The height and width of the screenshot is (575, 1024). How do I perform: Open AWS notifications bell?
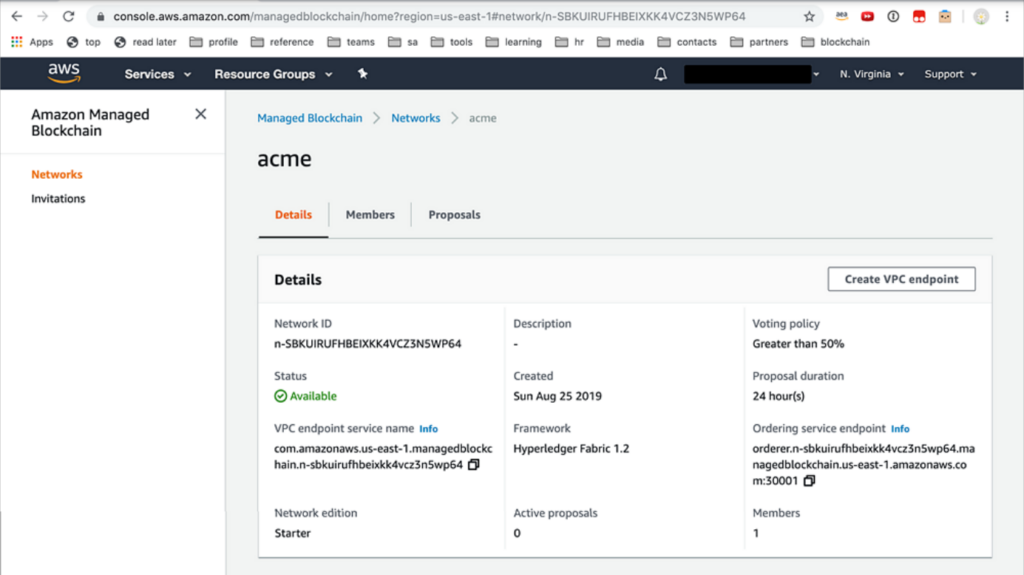coord(661,74)
